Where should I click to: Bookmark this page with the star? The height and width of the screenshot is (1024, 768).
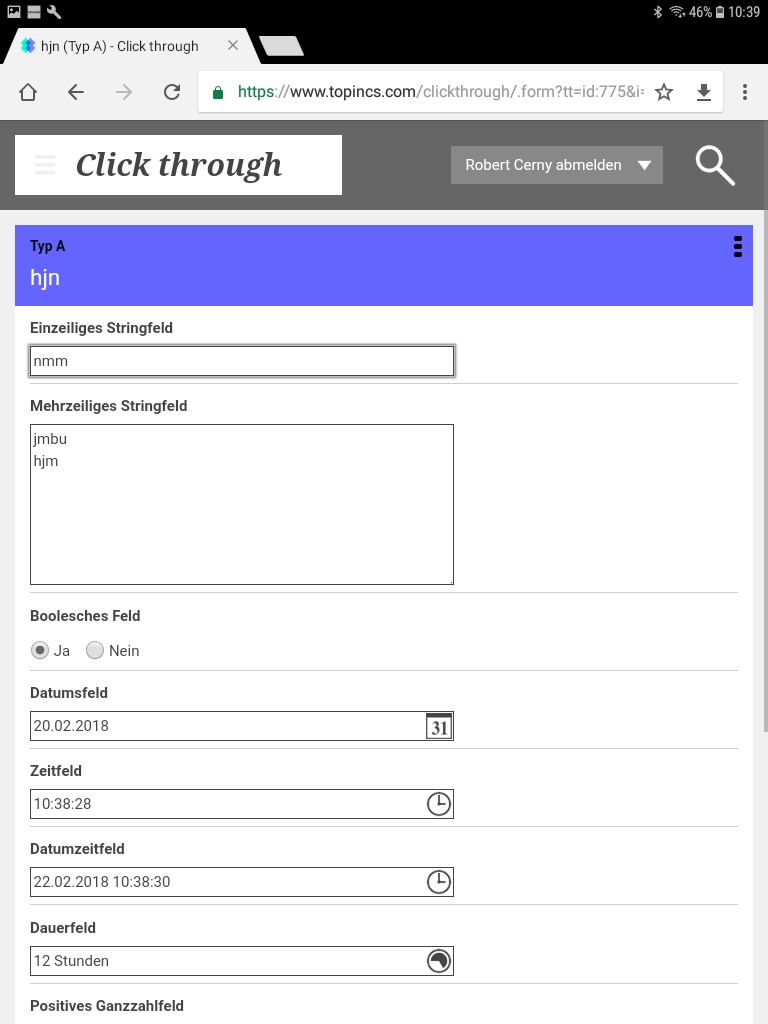(664, 92)
